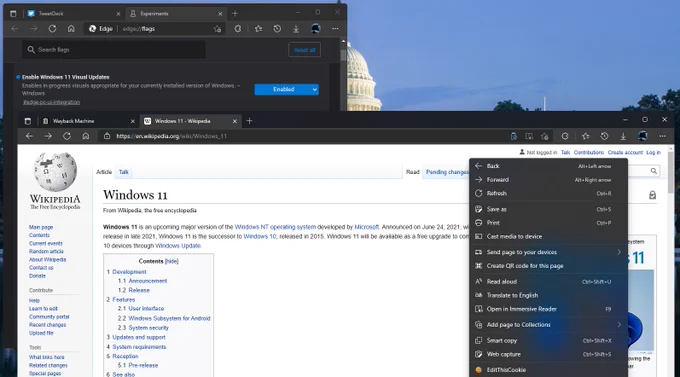The width and height of the screenshot is (680, 377).
Task: Select EditThisCookie in context menu
Action: pos(549,370)
